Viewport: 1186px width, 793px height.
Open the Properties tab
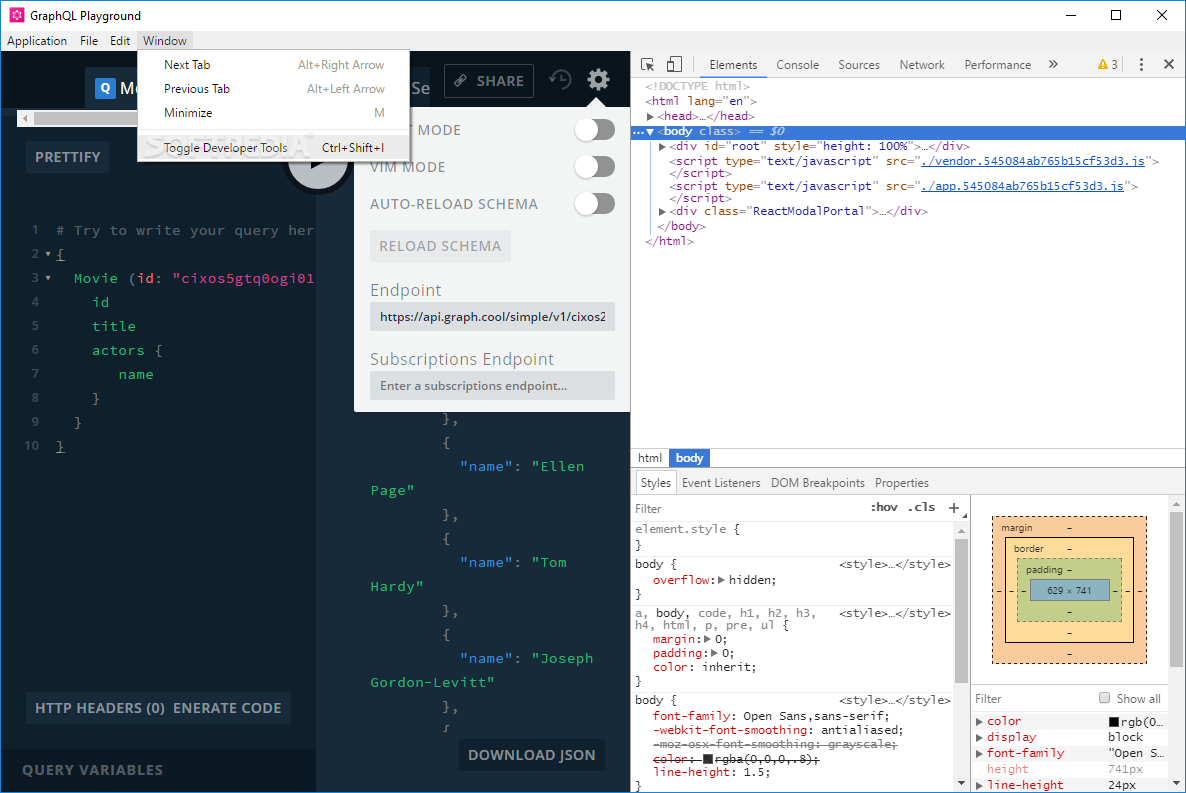tap(902, 483)
